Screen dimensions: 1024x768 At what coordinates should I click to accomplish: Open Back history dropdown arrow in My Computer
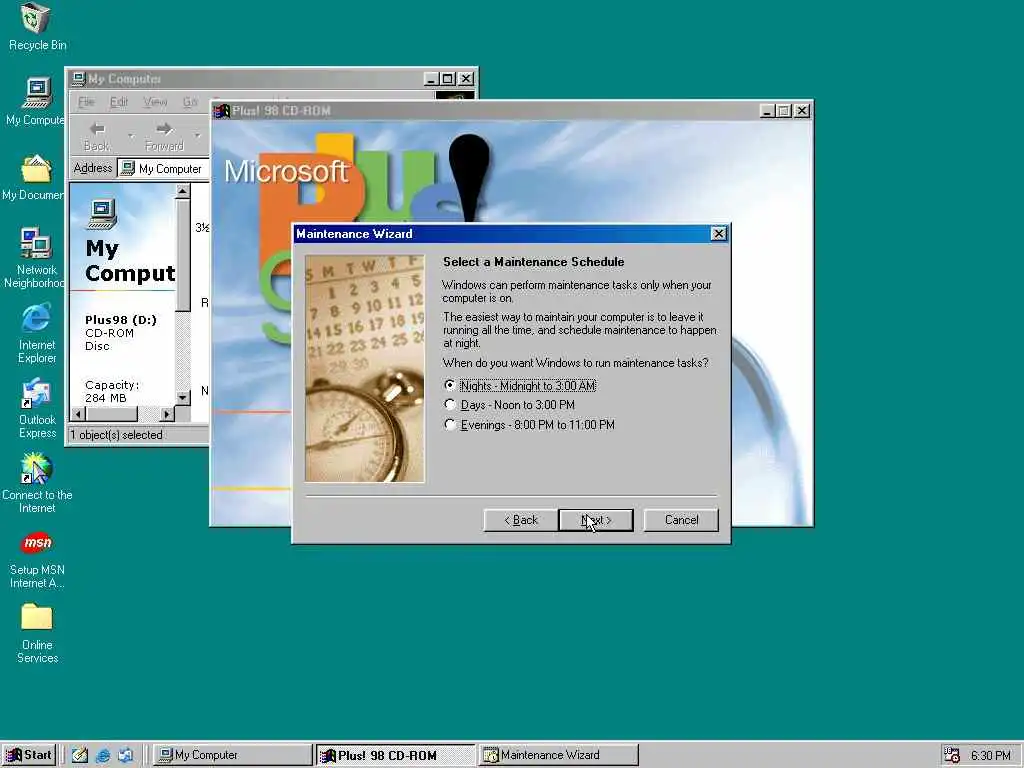coord(131,136)
